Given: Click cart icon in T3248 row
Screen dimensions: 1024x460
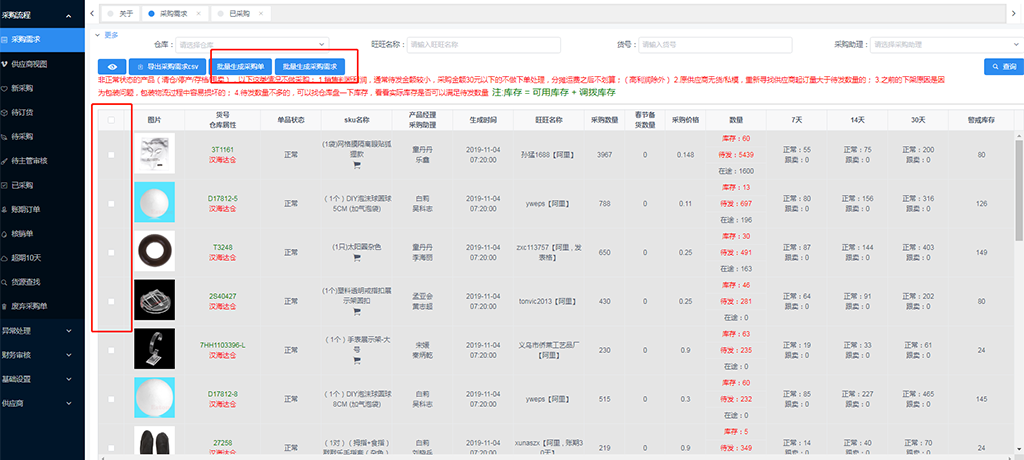Looking at the screenshot, I should click(355, 258).
